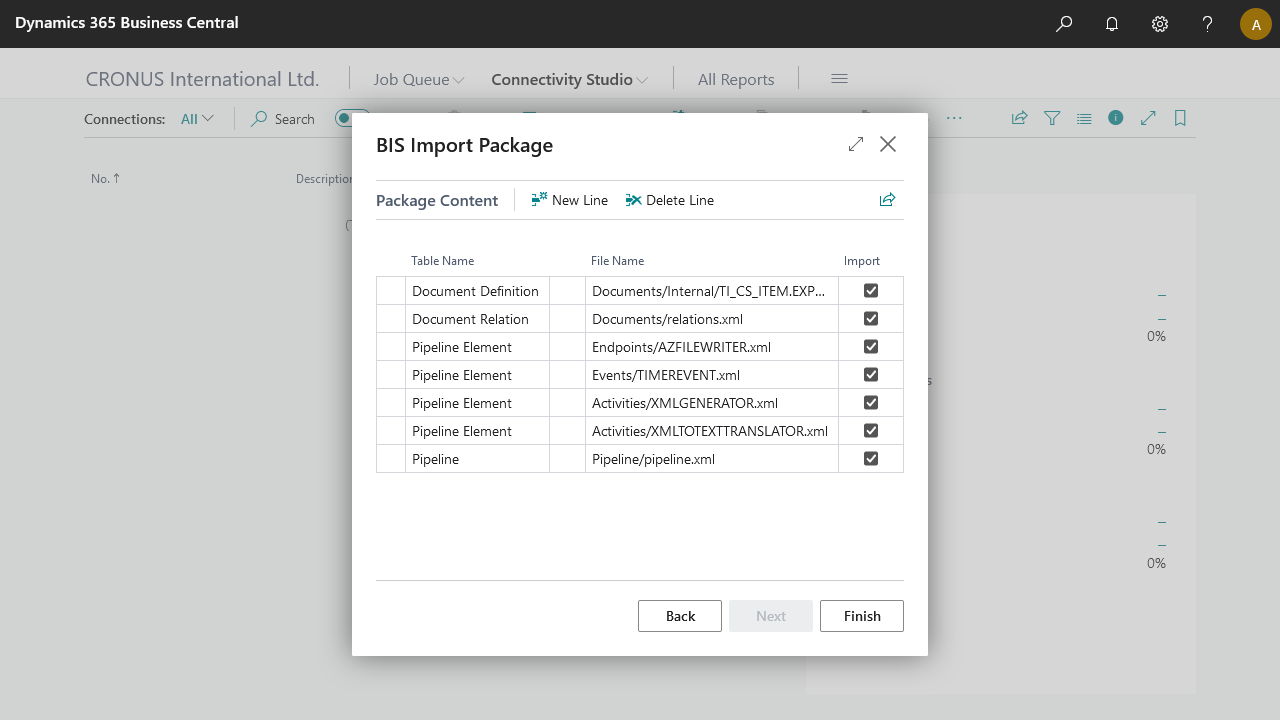Click the Delete Line action
The height and width of the screenshot is (720, 1280).
tap(670, 200)
